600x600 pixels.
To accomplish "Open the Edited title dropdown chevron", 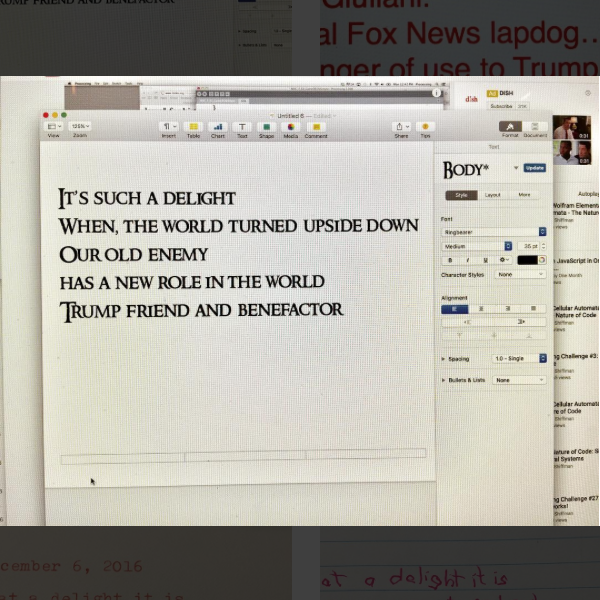I will pos(334,116).
